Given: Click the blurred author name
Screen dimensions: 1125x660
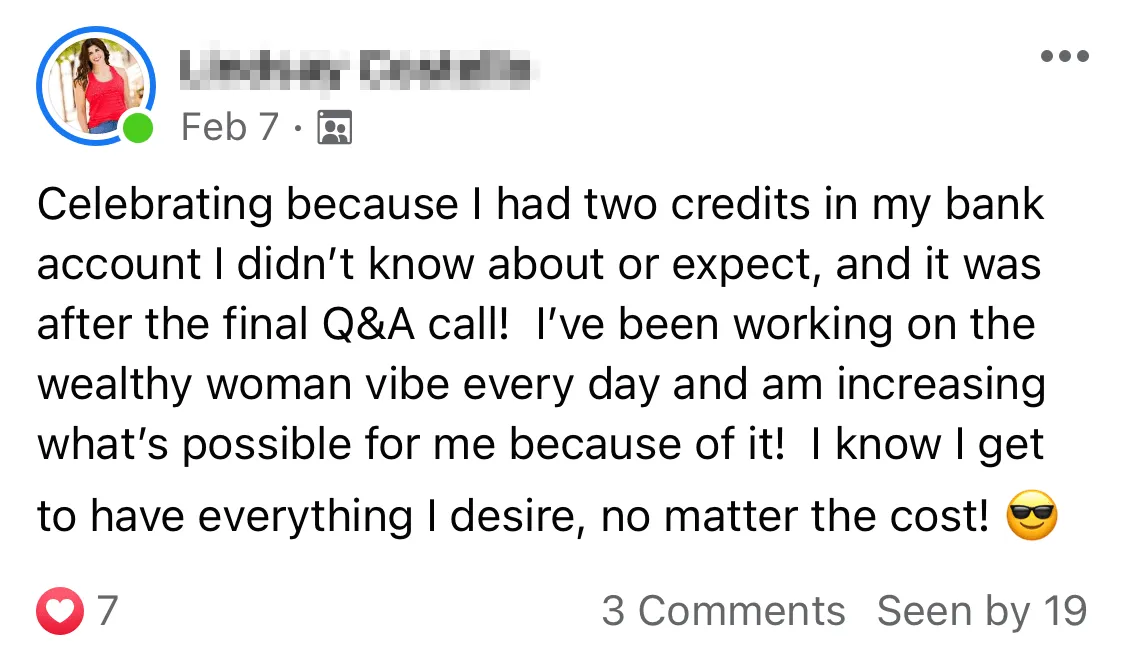Looking at the screenshot, I should [x=354, y=70].
